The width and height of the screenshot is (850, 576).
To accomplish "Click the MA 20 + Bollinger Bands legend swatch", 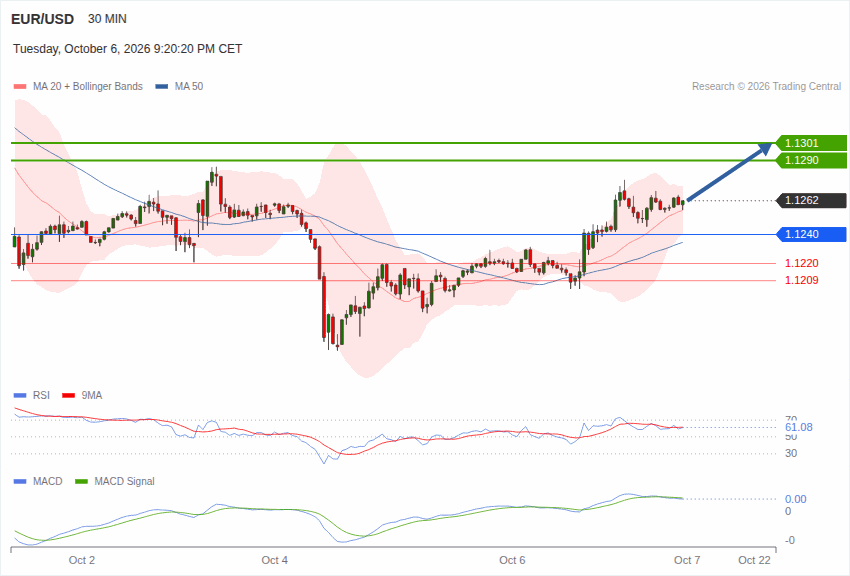I will [20, 86].
